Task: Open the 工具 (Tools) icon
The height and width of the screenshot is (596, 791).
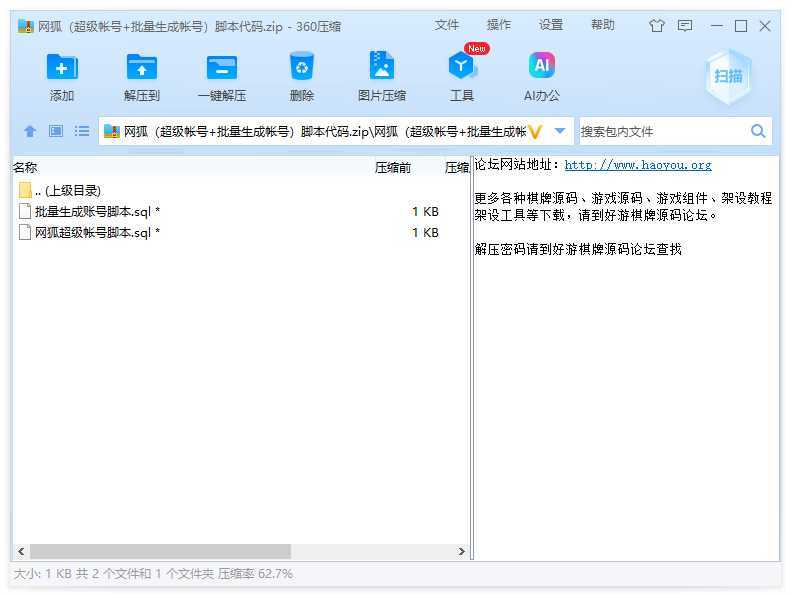Action: 461,68
